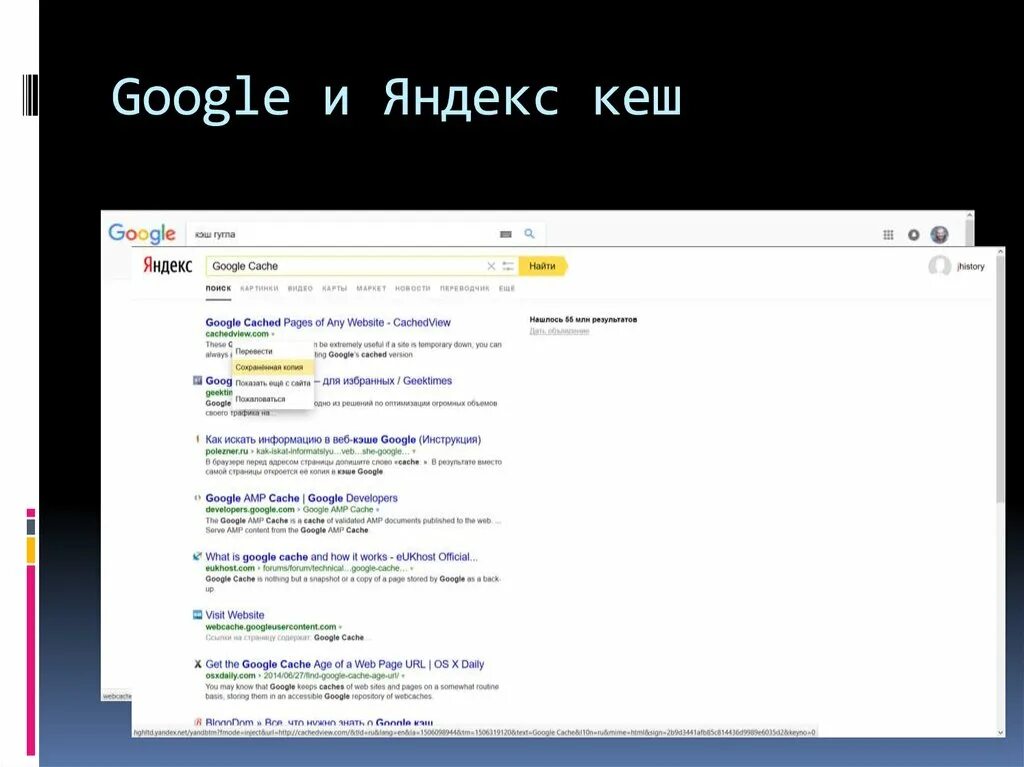Choose Перевести in the popup menu

click(x=273, y=351)
